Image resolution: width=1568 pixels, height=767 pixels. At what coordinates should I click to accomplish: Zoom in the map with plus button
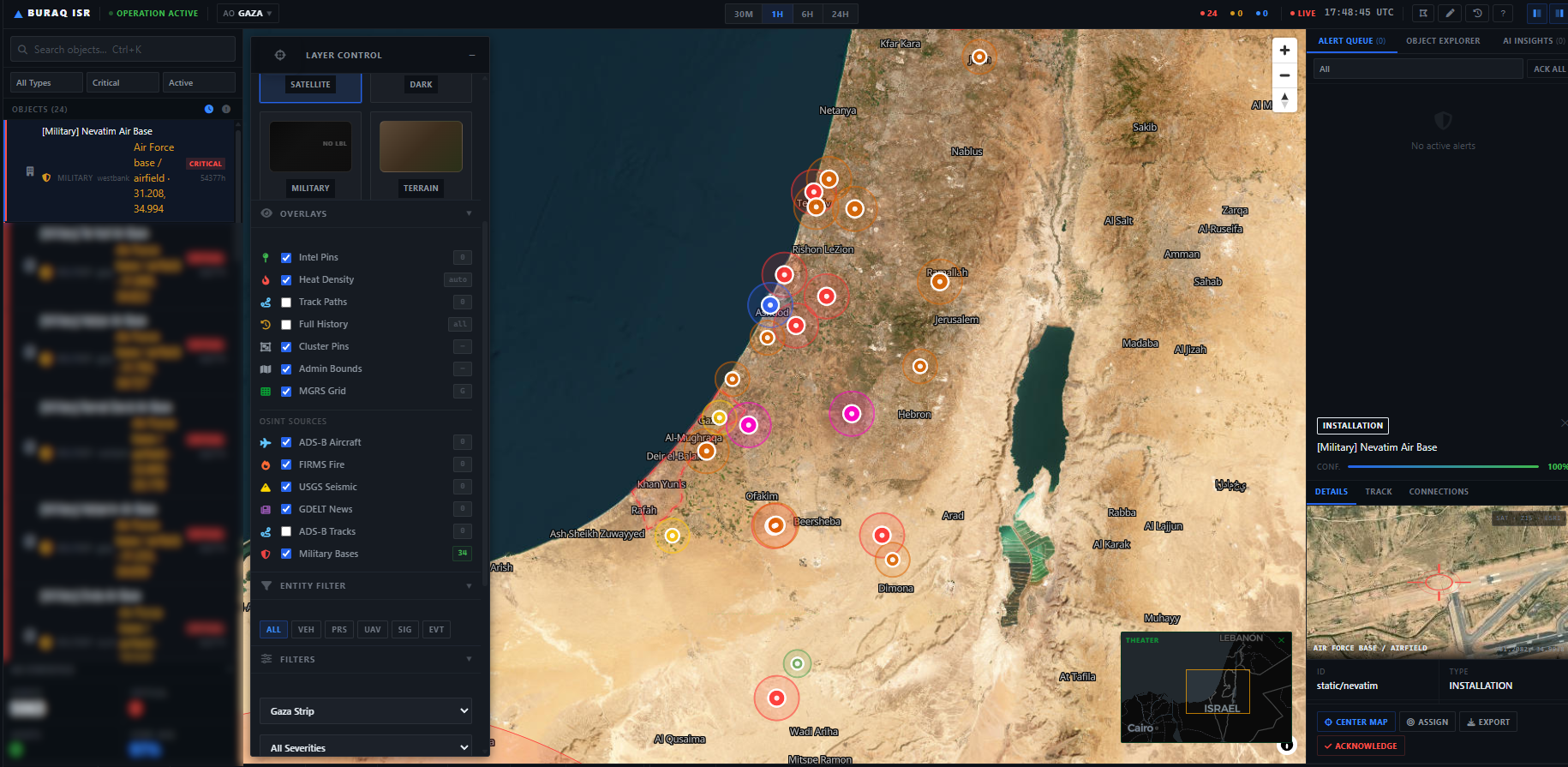[1284, 51]
